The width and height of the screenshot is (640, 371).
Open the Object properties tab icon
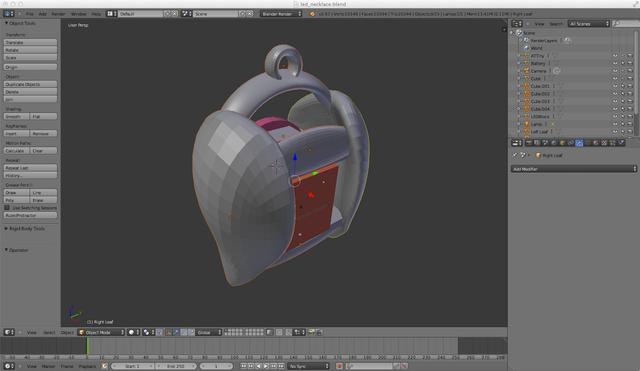click(562, 143)
